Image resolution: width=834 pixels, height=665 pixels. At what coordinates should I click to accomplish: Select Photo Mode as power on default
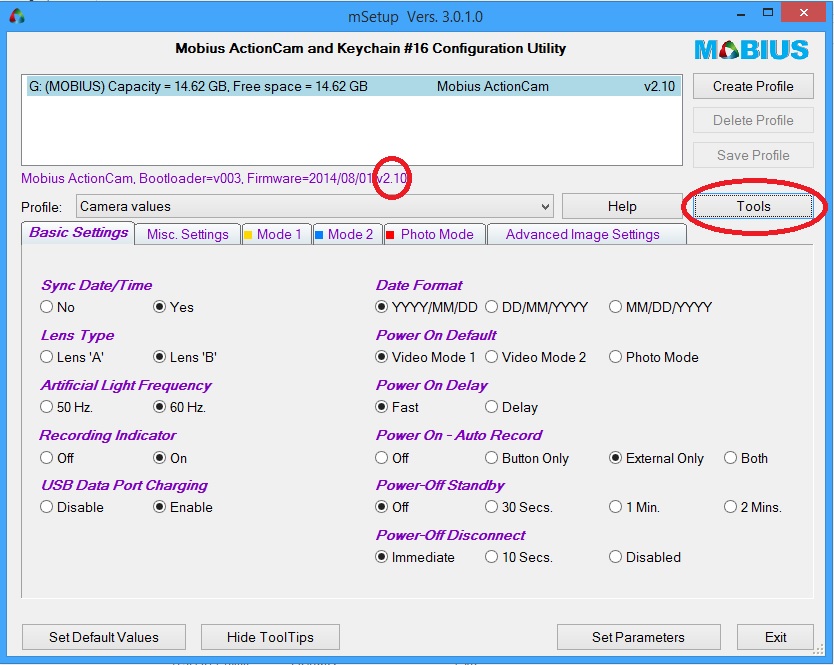[x=616, y=357]
